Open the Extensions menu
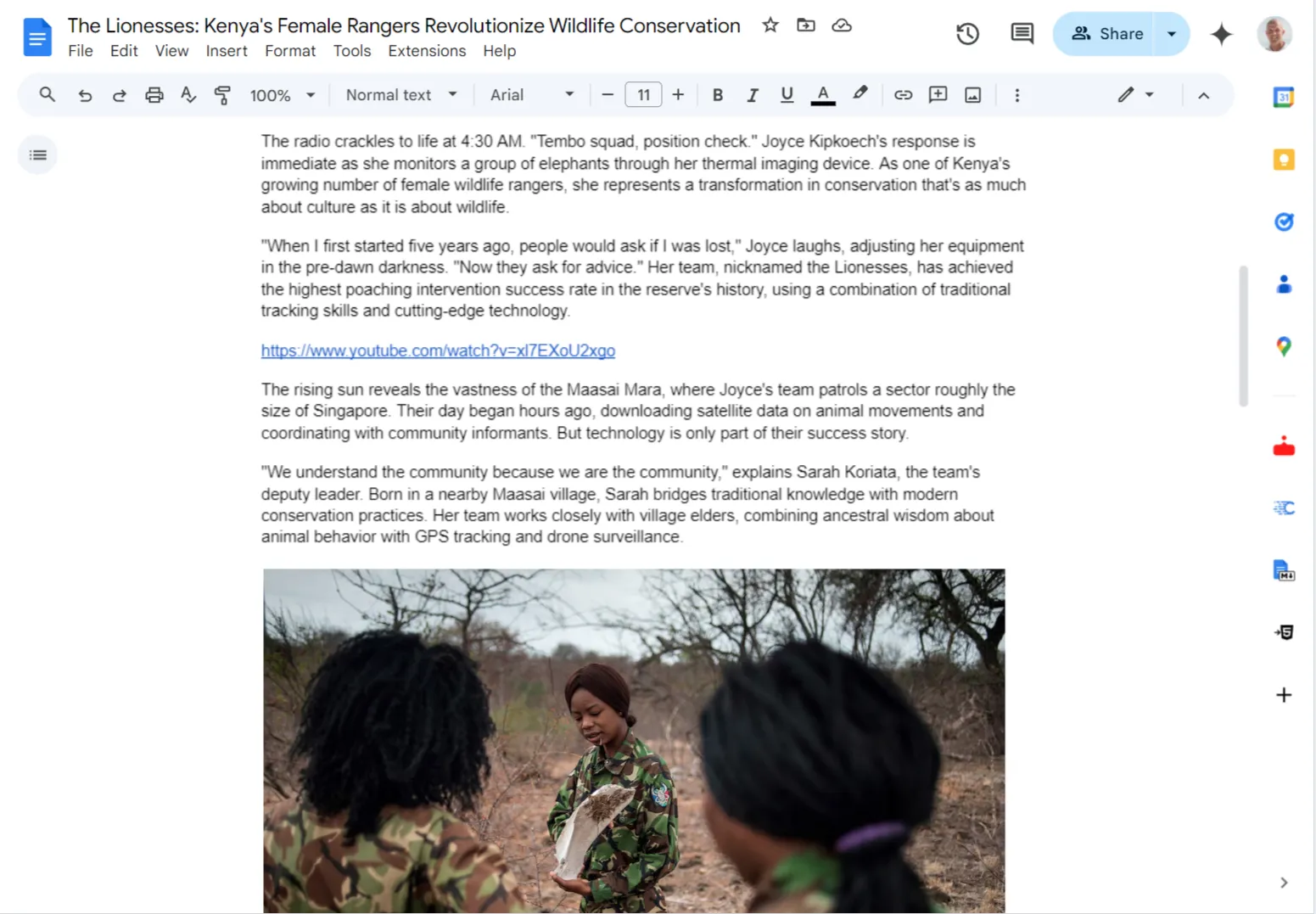 [x=427, y=51]
